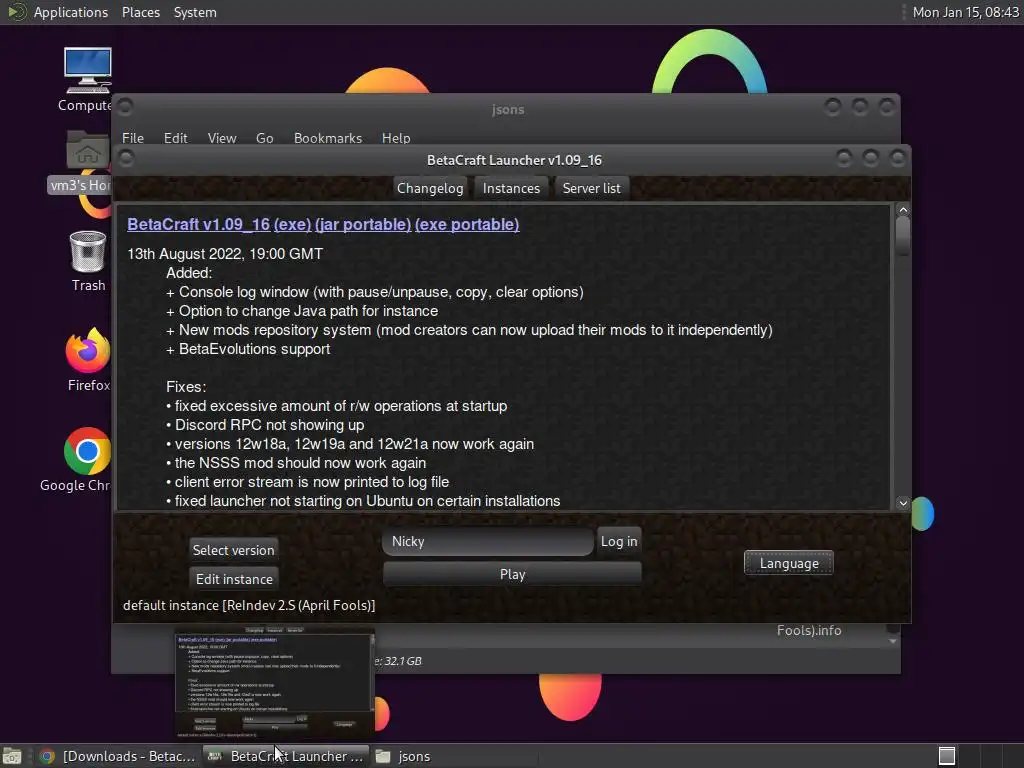
Task: Open the (exe) download link
Action: pos(293,224)
